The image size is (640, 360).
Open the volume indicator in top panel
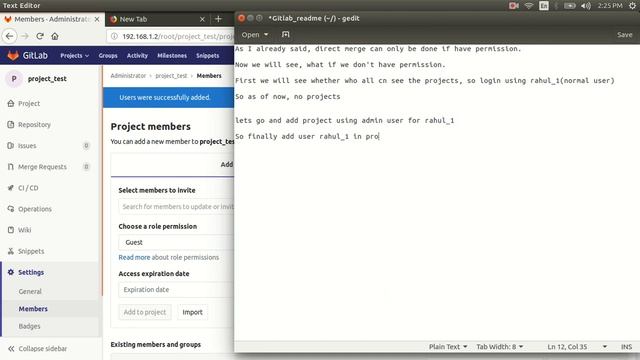tap(586, 6)
